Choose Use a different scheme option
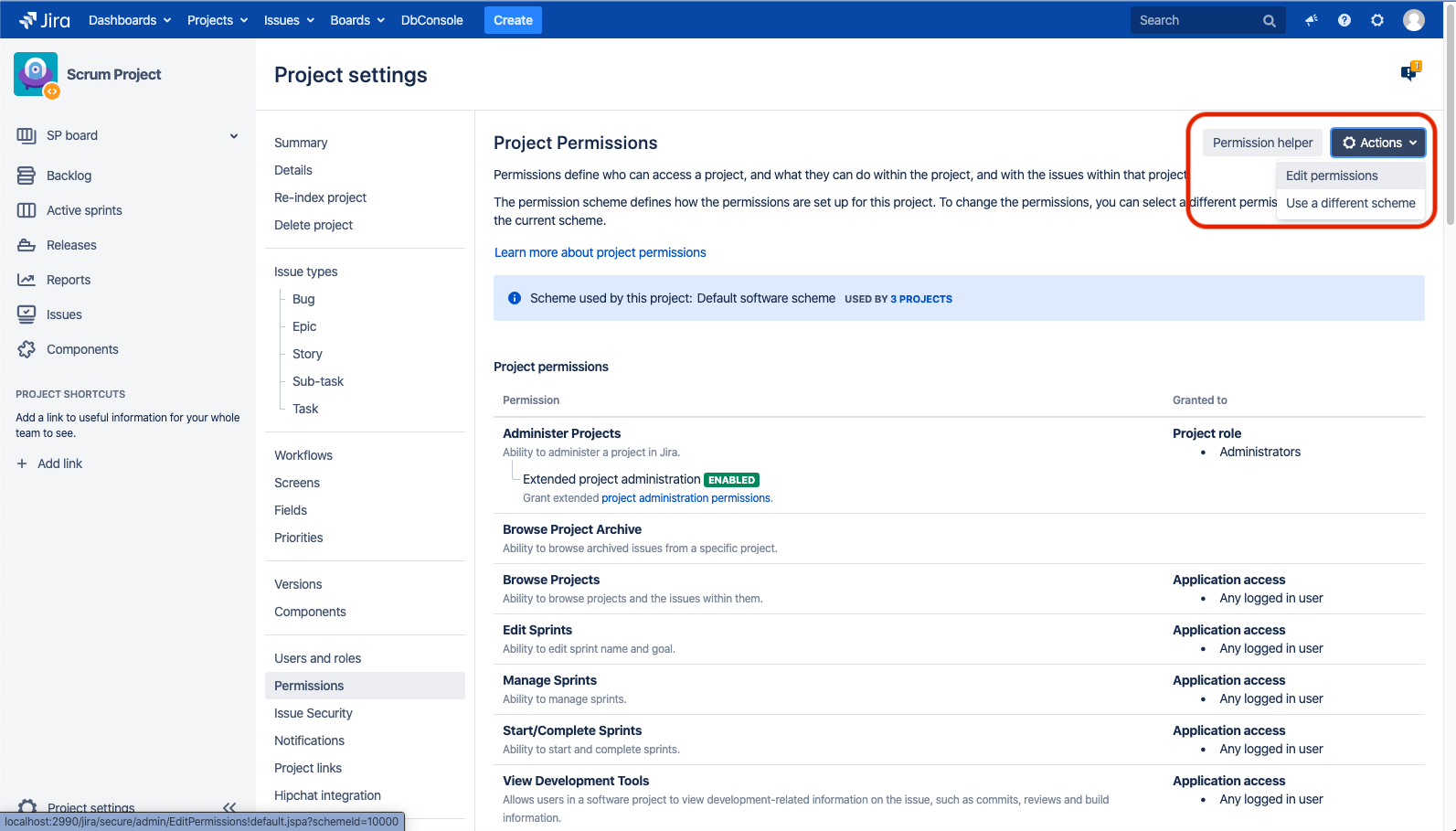 1350,203
